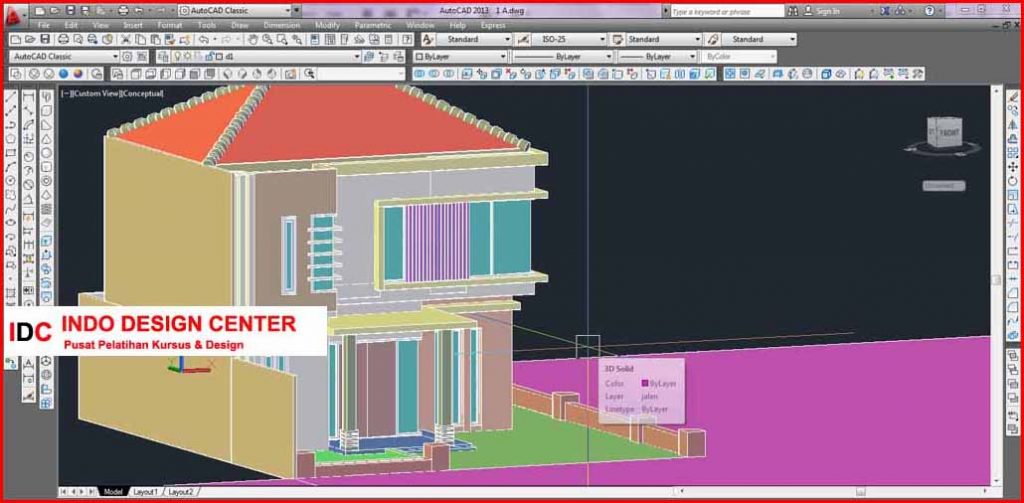The image size is (1024, 503).
Task: Select the Sphere solid modeling tool
Action: (x=46, y=153)
